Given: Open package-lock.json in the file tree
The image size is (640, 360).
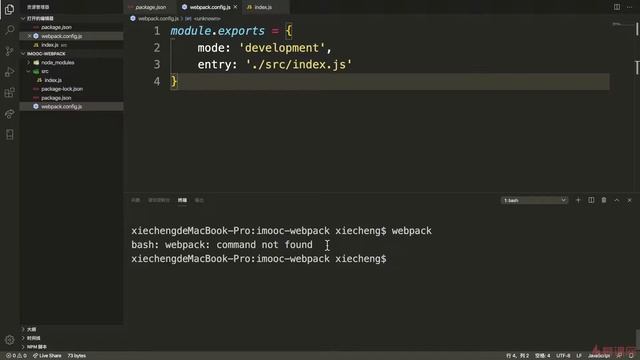Looking at the screenshot, I should 71,89.
